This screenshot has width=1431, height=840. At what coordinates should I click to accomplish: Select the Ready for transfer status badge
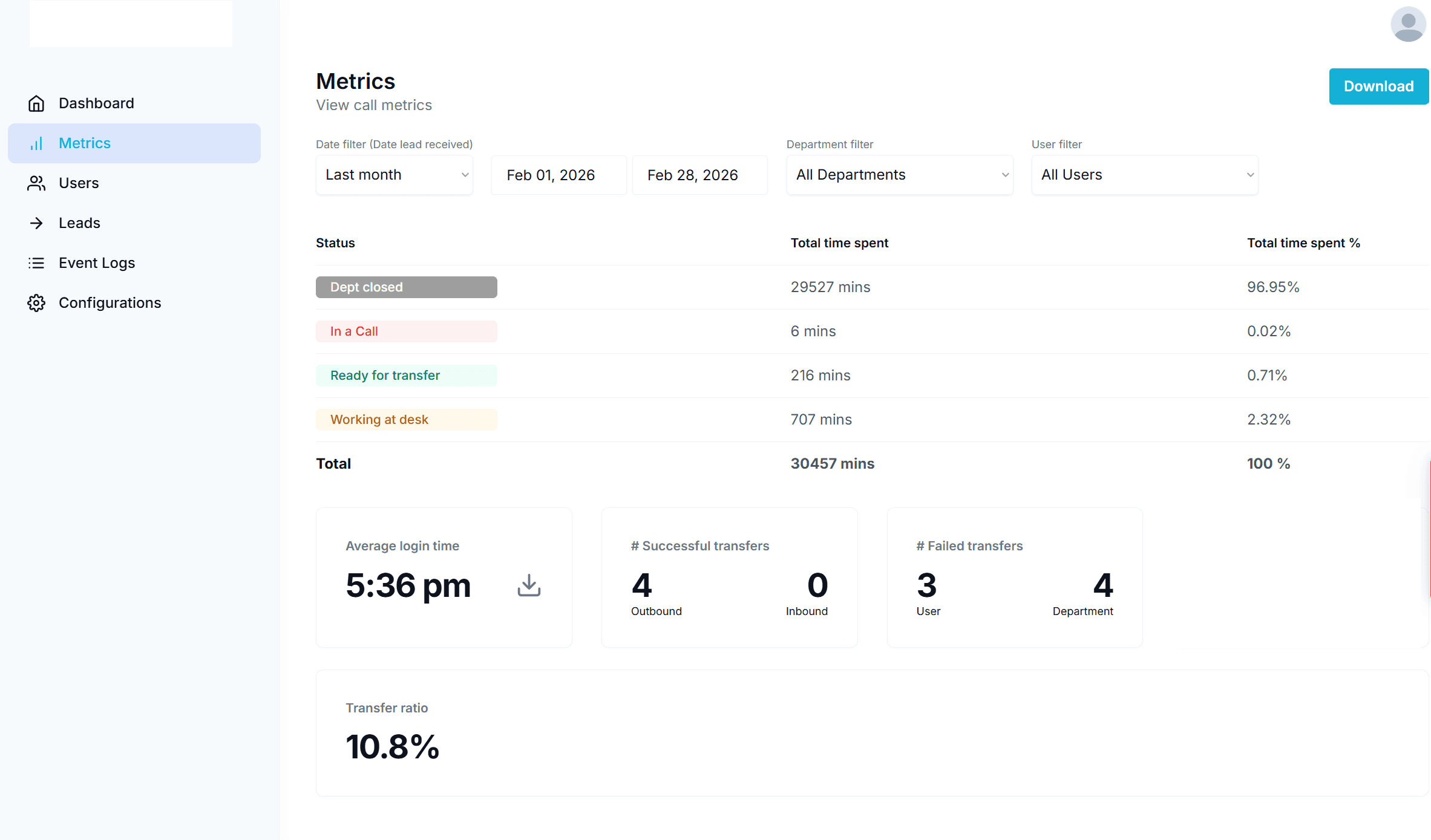coord(406,376)
